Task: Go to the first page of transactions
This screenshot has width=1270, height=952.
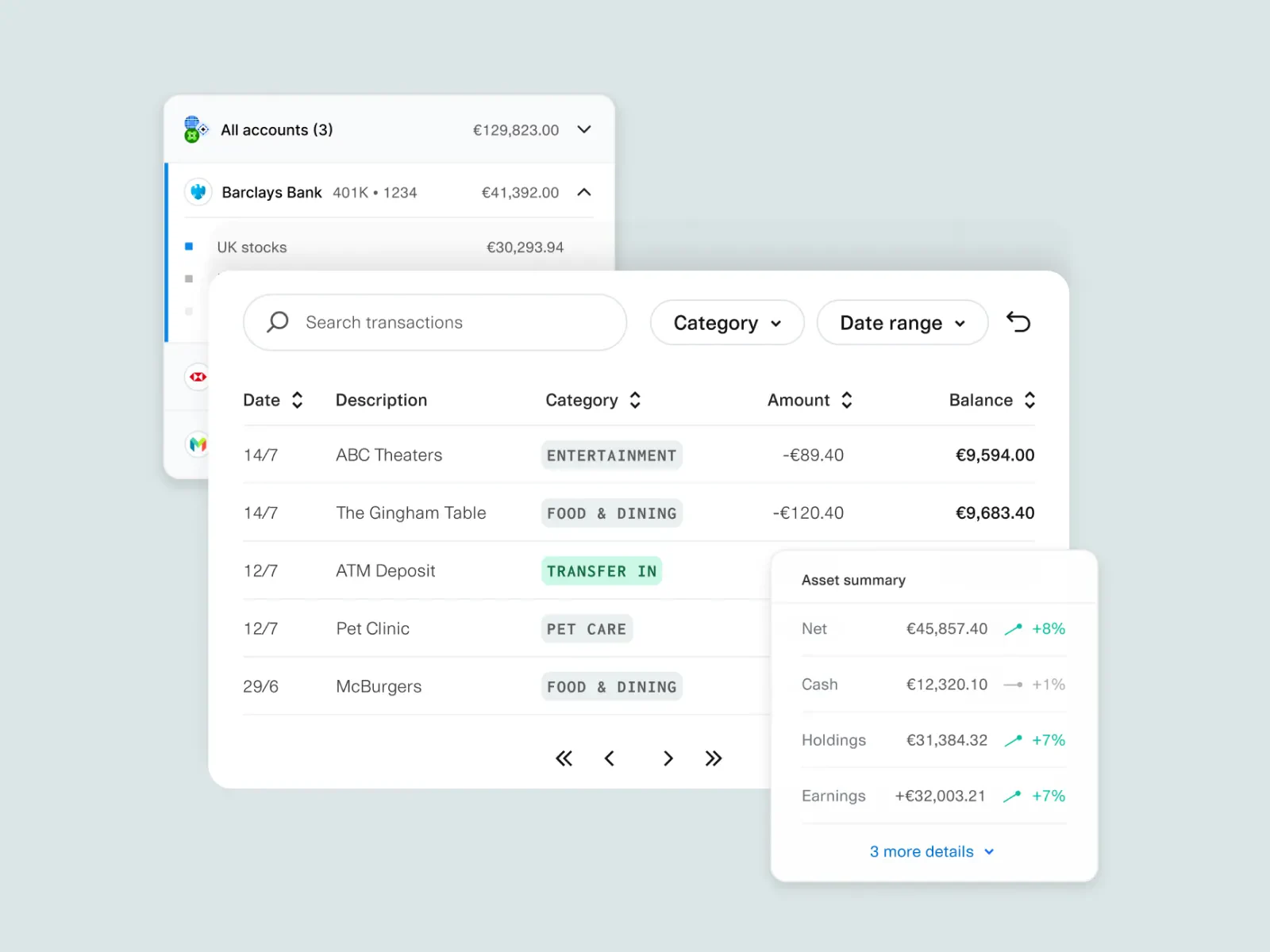Action: (x=564, y=758)
